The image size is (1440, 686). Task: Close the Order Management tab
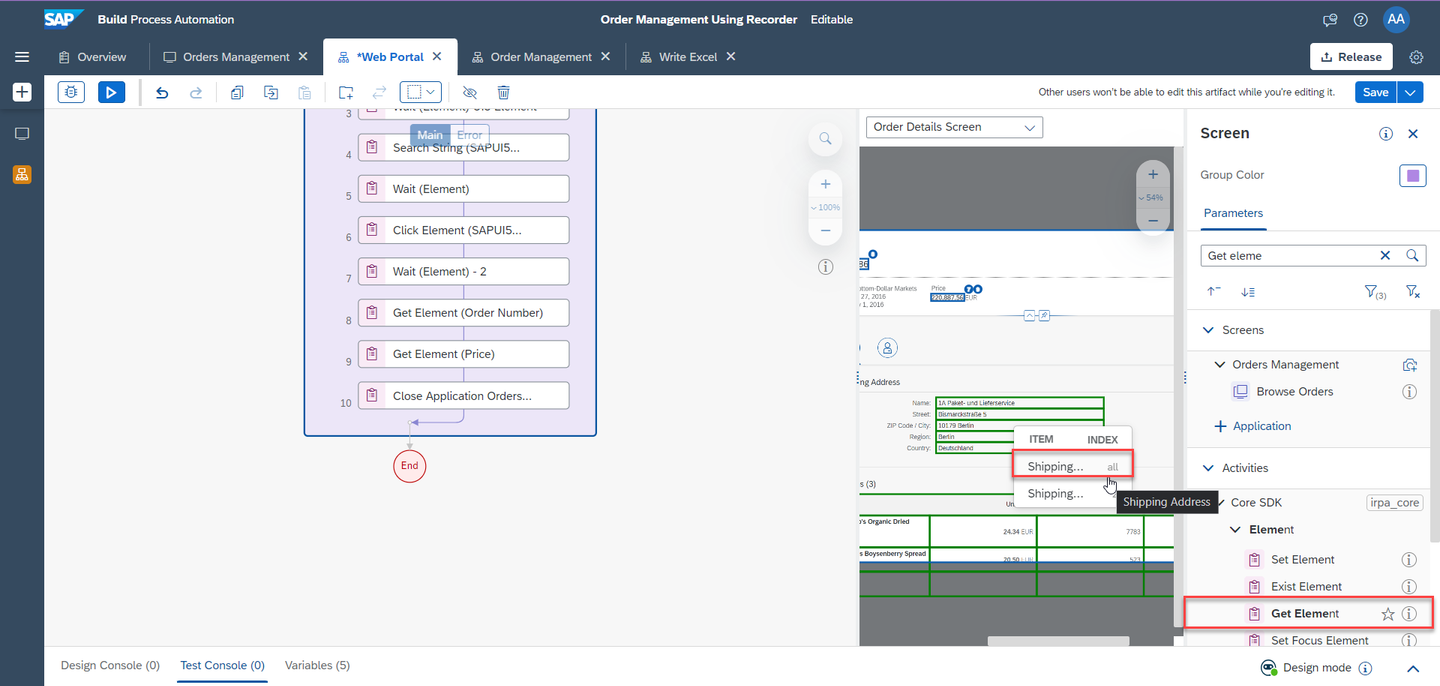(605, 57)
